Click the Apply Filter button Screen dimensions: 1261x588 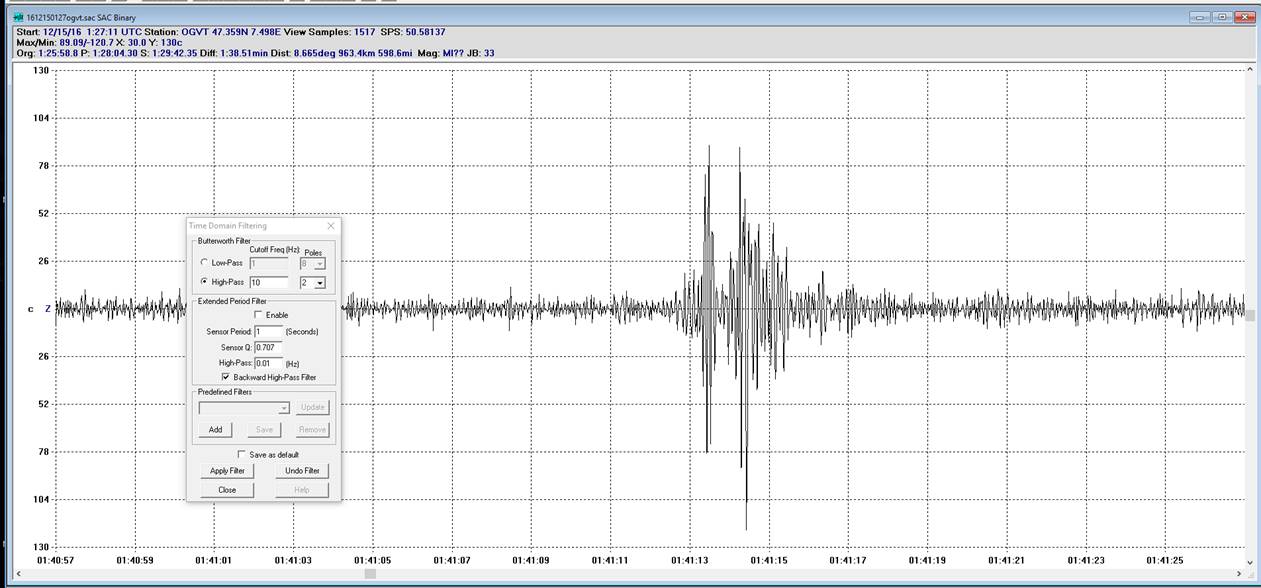click(227, 470)
